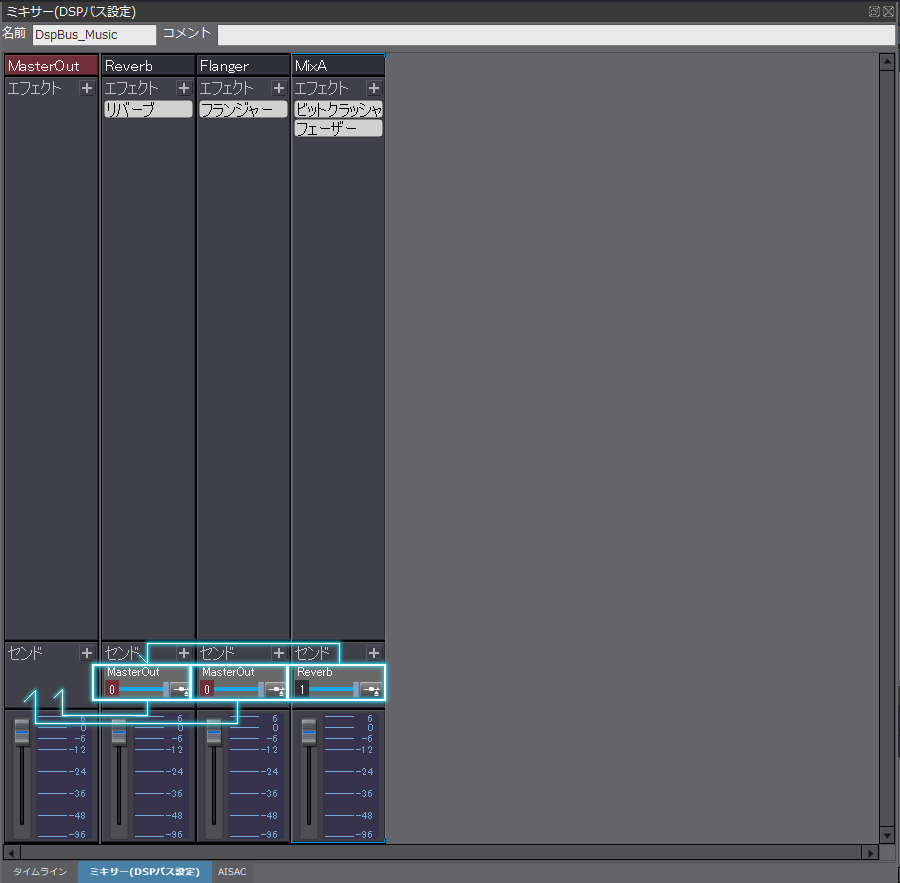Image resolution: width=900 pixels, height=883 pixels.
Task: Click send index 1 on the MixA bus
Action: (x=302, y=690)
